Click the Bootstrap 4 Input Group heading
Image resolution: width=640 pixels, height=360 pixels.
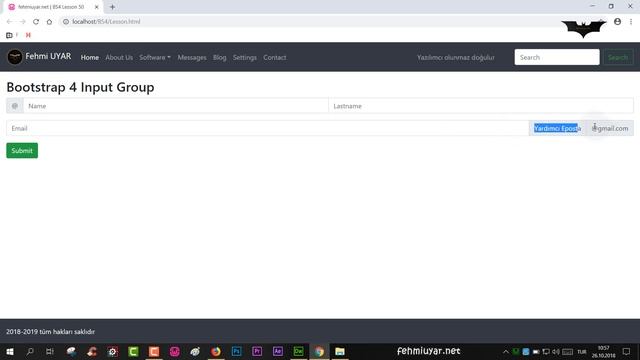(x=80, y=87)
